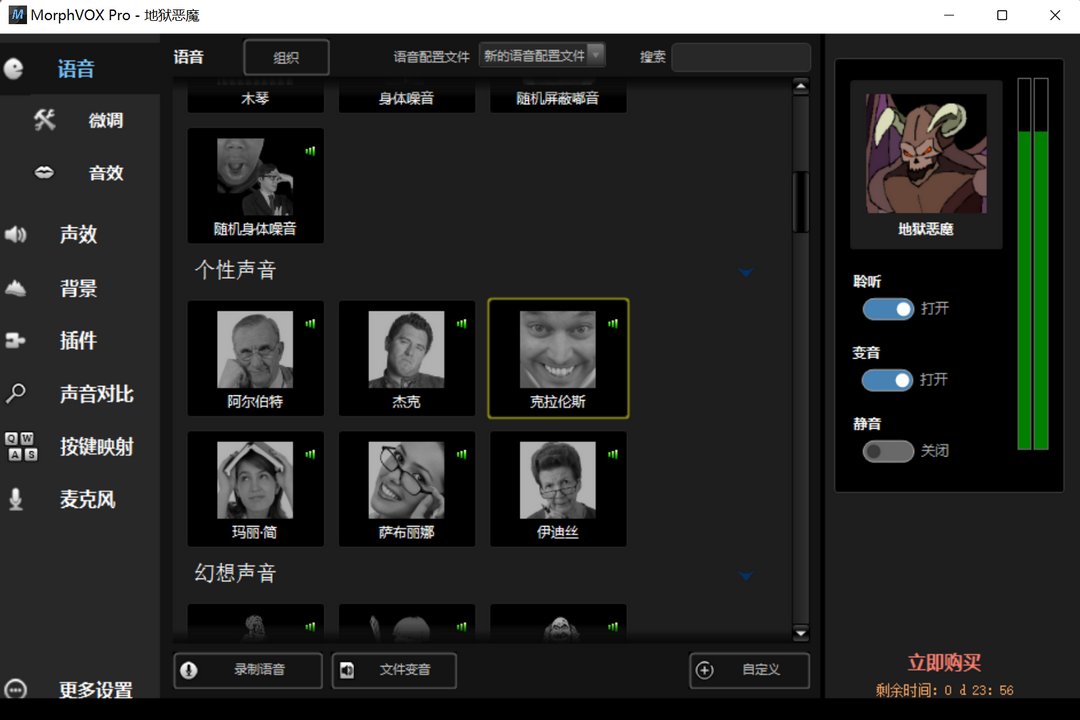1080x720 pixels.
Task: Select the 声效 section in sidebar
Action: [x=78, y=234]
